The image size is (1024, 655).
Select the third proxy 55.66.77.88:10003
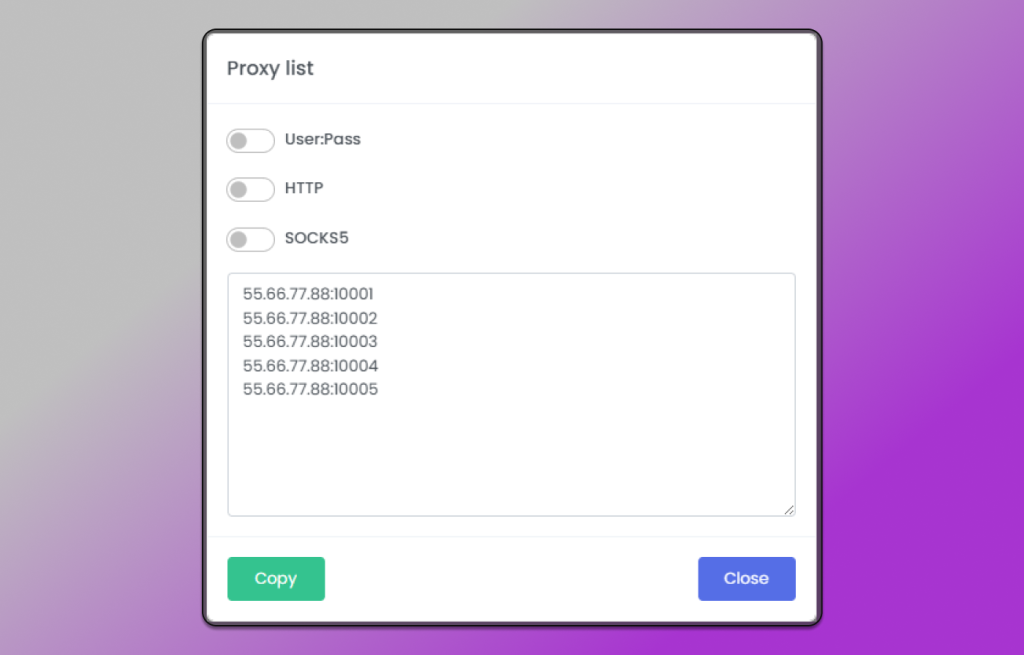point(308,341)
